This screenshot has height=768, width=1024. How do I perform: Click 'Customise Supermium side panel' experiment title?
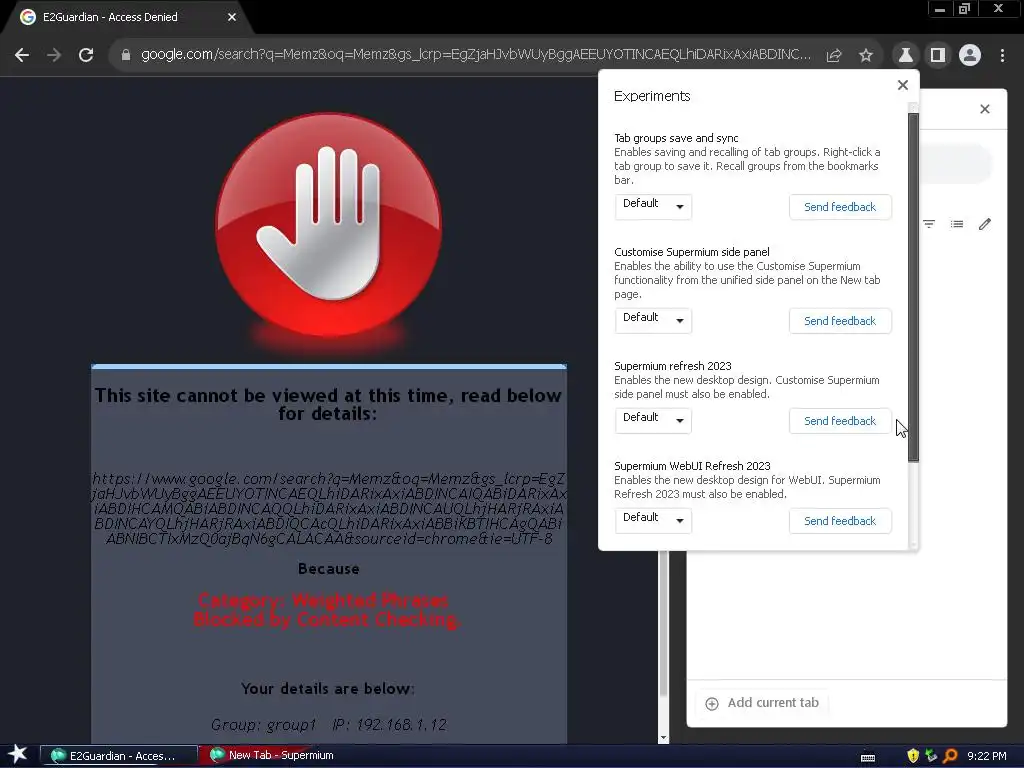[x=692, y=252]
